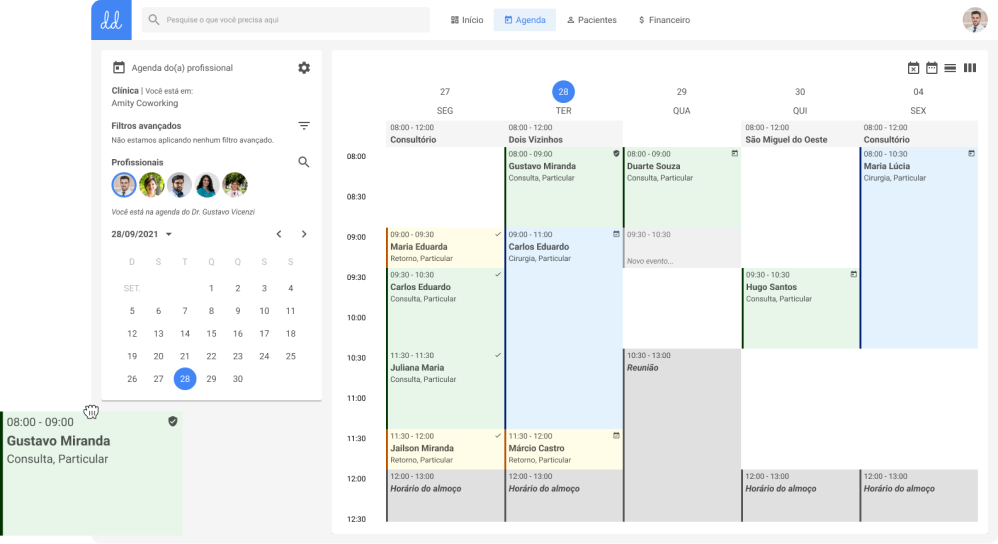Click the magnifier icon in the search bar
Screen dimensions: 998x544
click(x=154, y=20)
